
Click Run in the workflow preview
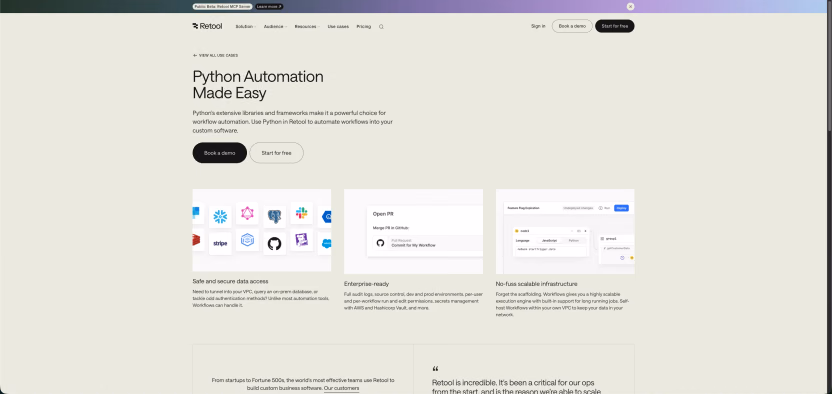[604, 208]
